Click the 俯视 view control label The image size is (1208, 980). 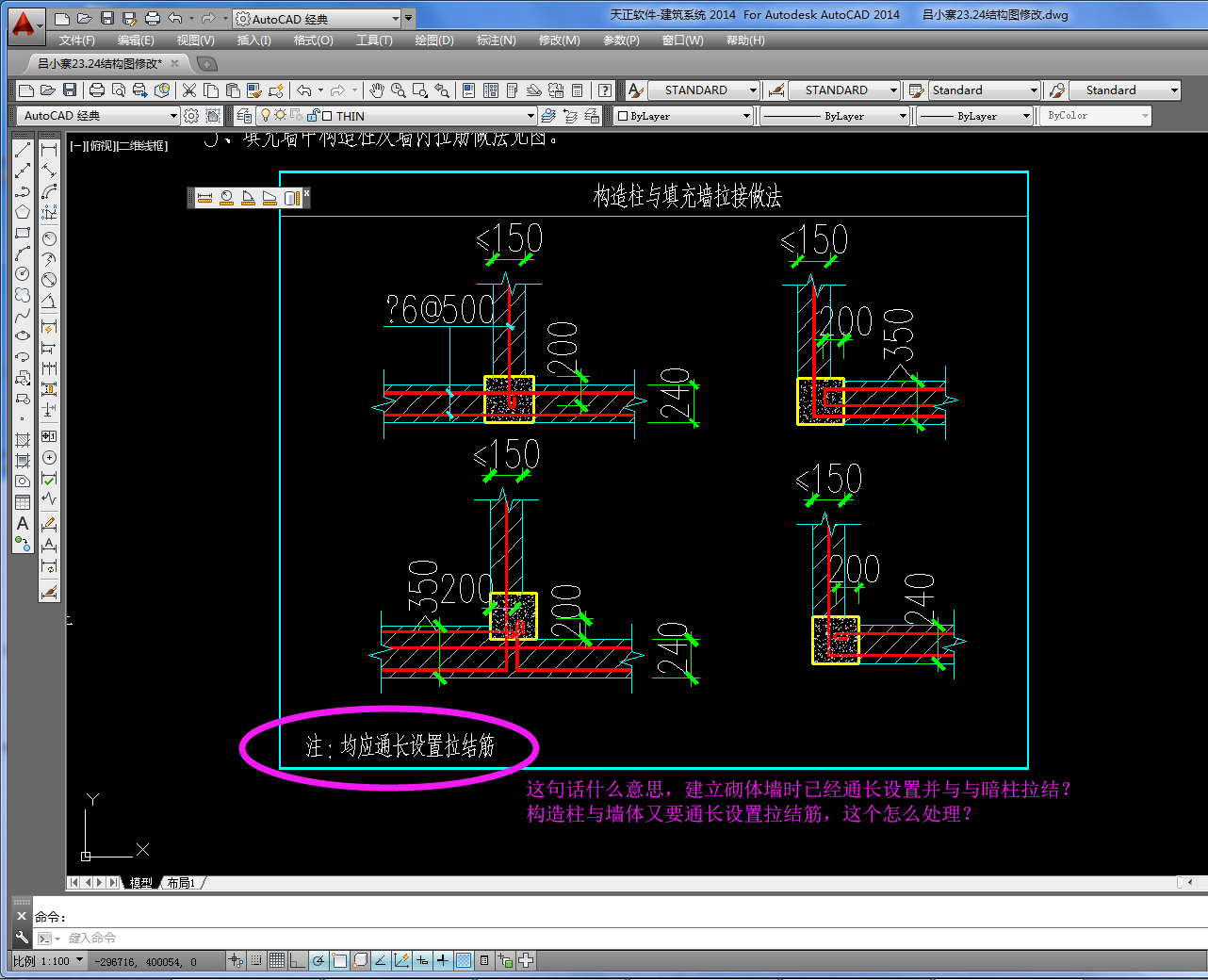point(103,146)
